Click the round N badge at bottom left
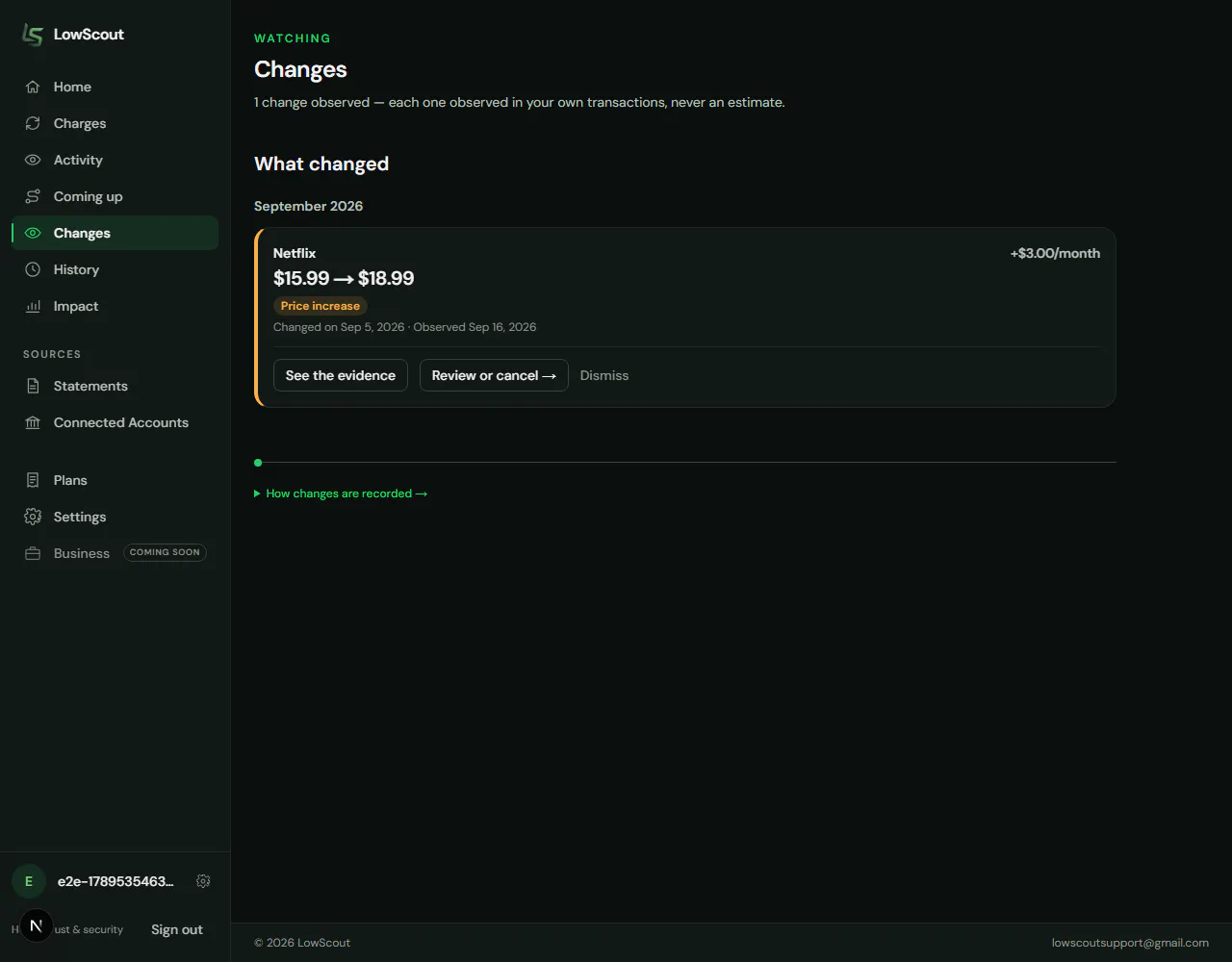 37,925
